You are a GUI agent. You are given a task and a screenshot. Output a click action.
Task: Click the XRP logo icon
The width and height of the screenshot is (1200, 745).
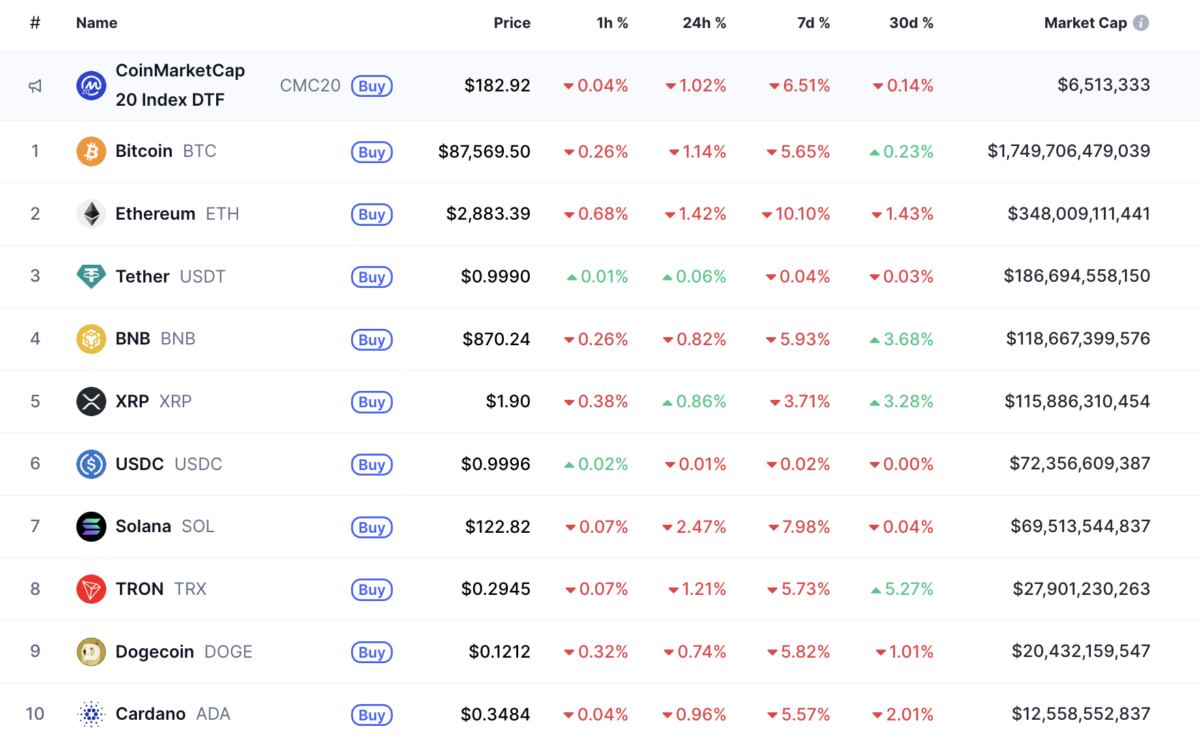pyautogui.click(x=91, y=402)
